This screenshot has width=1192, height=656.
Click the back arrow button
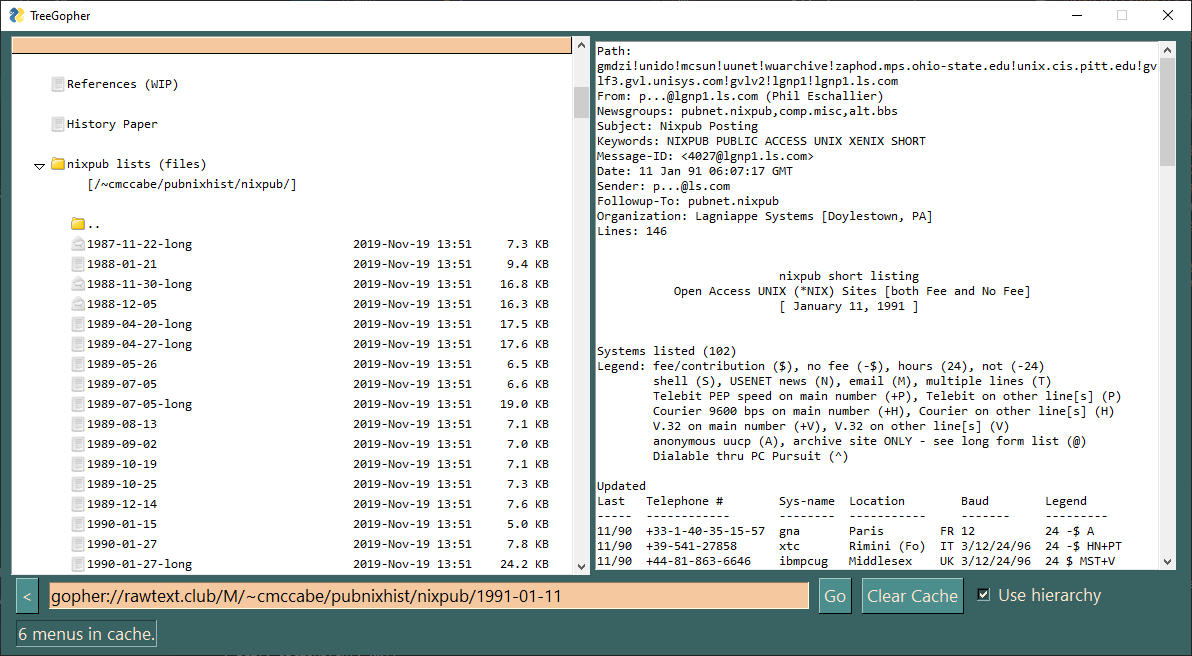(27, 596)
